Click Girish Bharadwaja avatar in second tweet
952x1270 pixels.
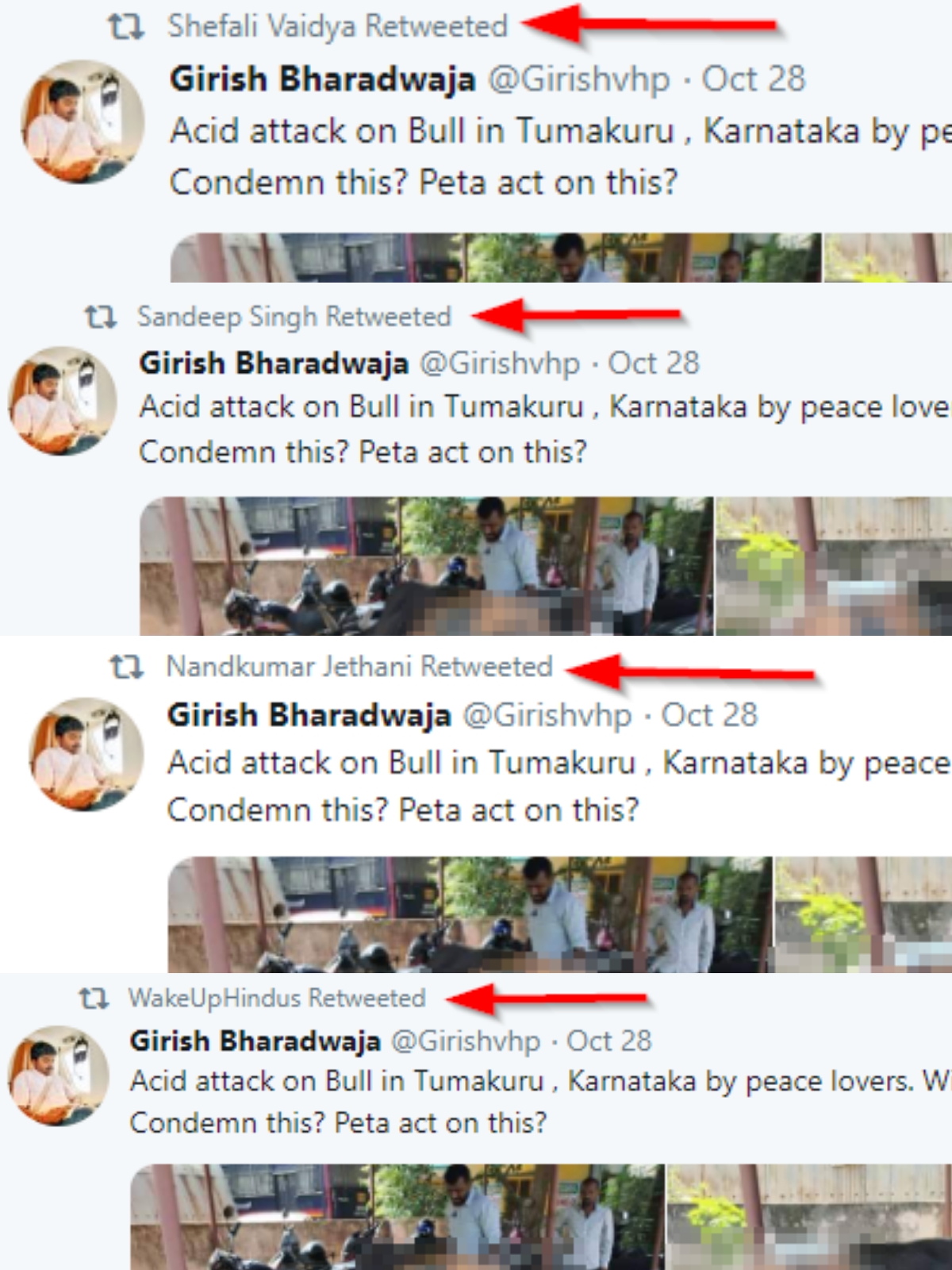pyautogui.click(x=63, y=401)
